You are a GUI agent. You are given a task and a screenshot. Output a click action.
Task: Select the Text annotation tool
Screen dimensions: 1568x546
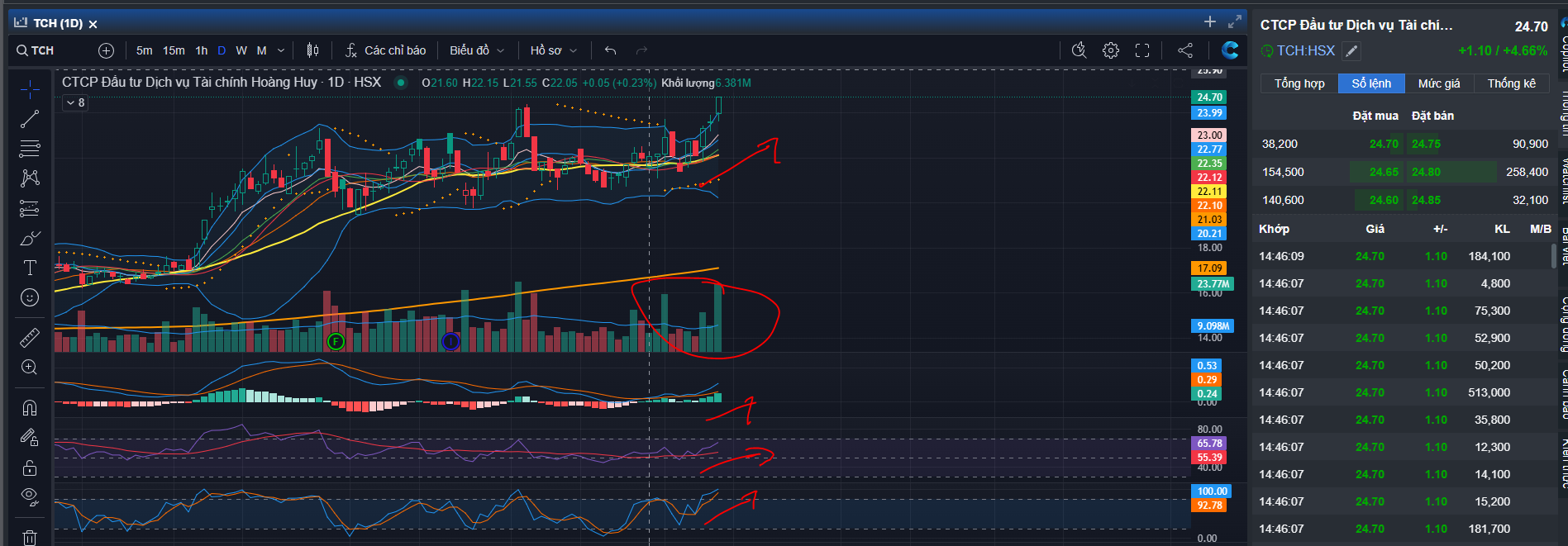pos(30,268)
